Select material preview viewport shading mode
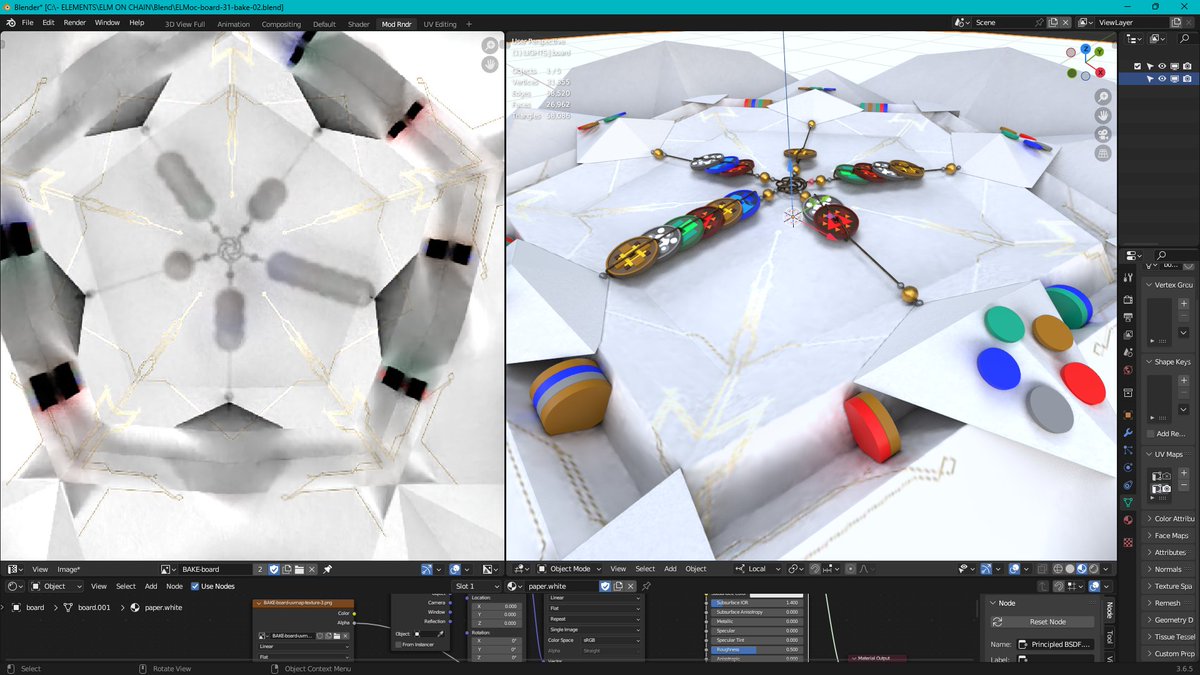The height and width of the screenshot is (675, 1200). (1082, 569)
